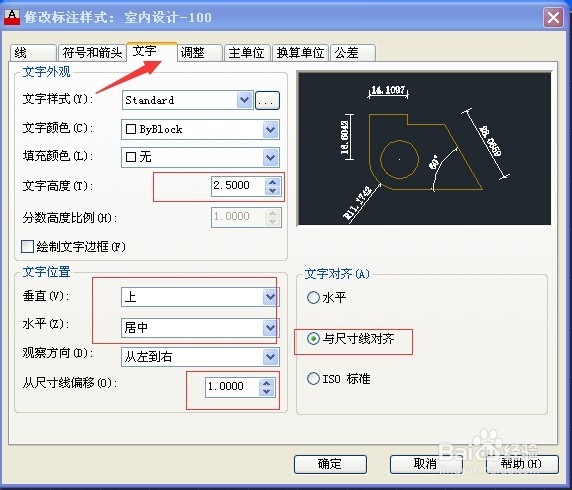Image resolution: width=572 pixels, height=490 pixels.
Task: Click the 确定 button
Action: [330, 464]
